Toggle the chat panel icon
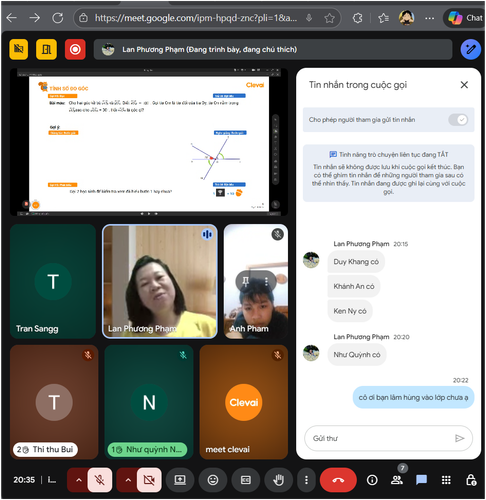486x500 pixels. click(x=421, y=480)
